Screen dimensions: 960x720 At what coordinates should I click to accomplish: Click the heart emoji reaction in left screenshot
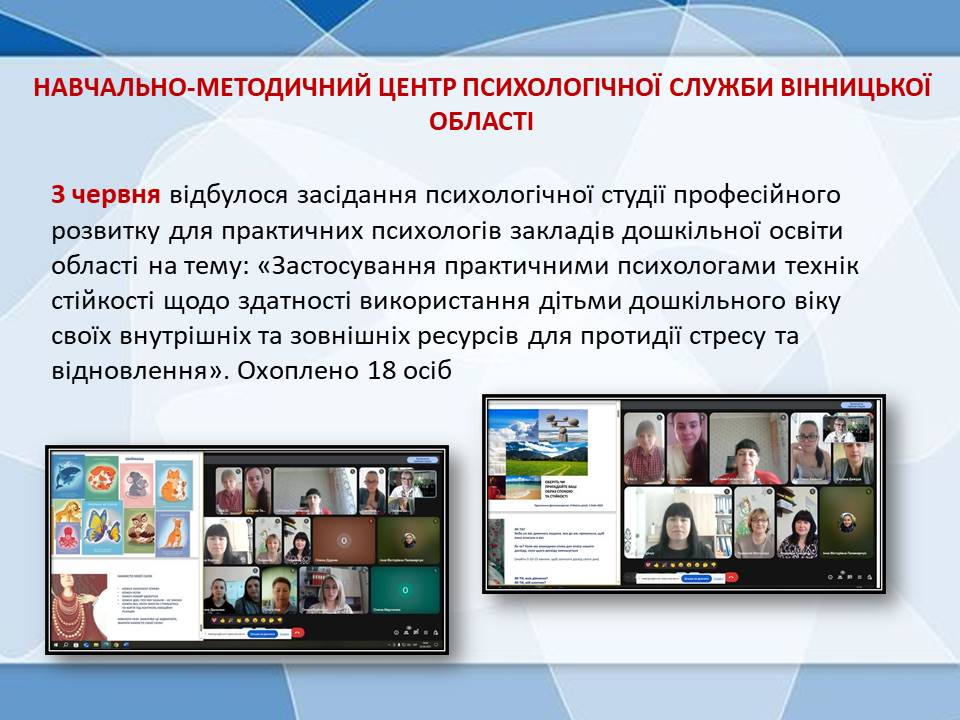point(214,620)
